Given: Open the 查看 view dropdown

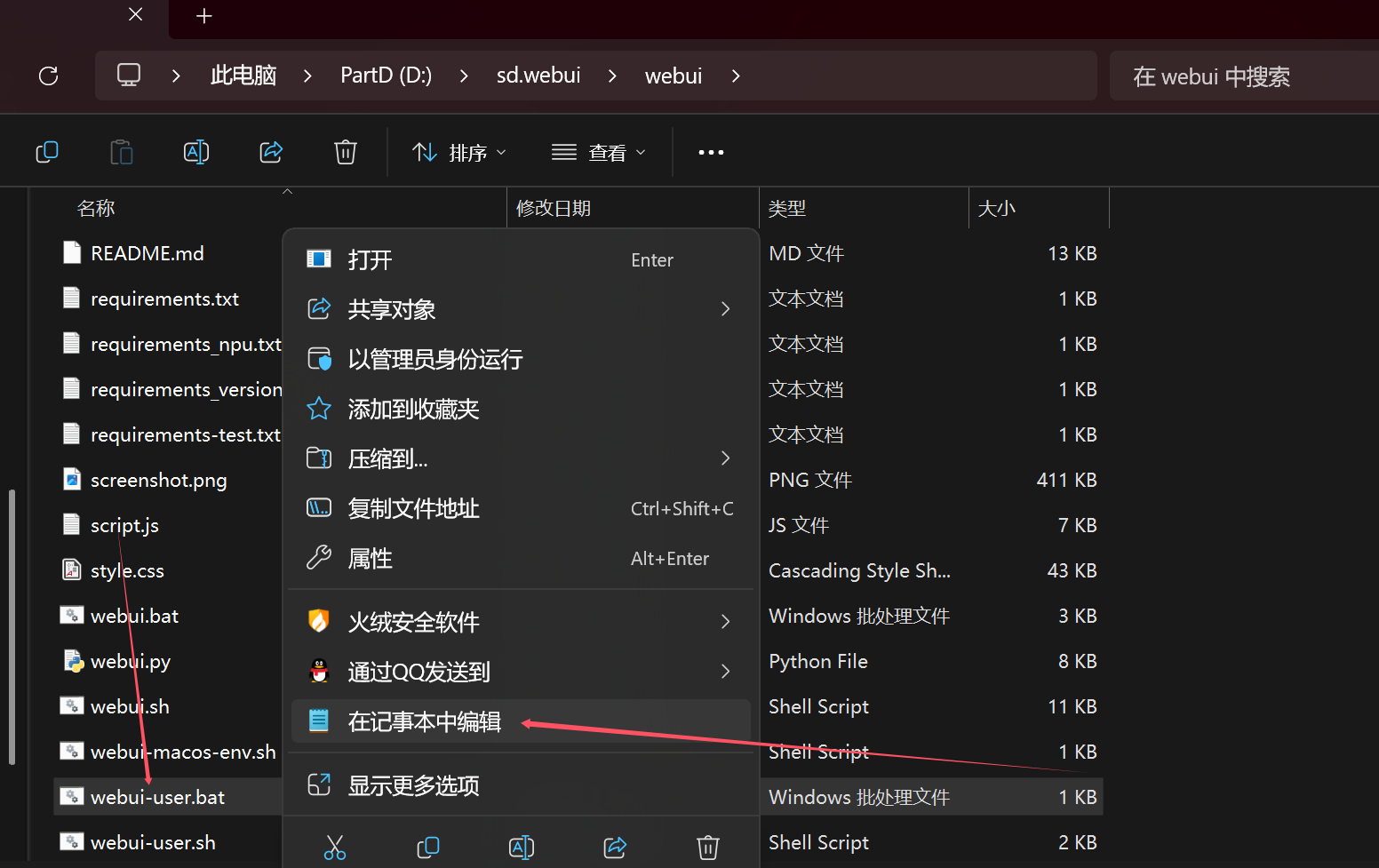Looking at the screenshot, I should [599, 153].
